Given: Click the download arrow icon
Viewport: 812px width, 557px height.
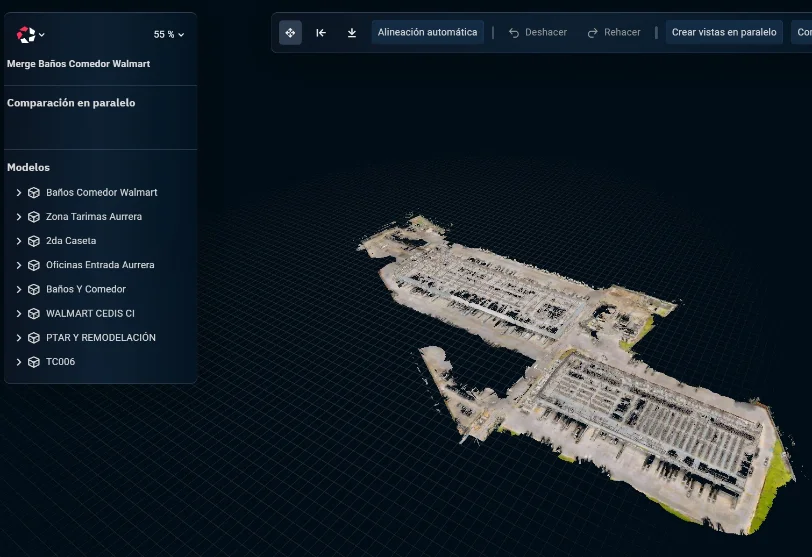Looking at the screenshot, I should pyautogui.click(x=352, y=33).
